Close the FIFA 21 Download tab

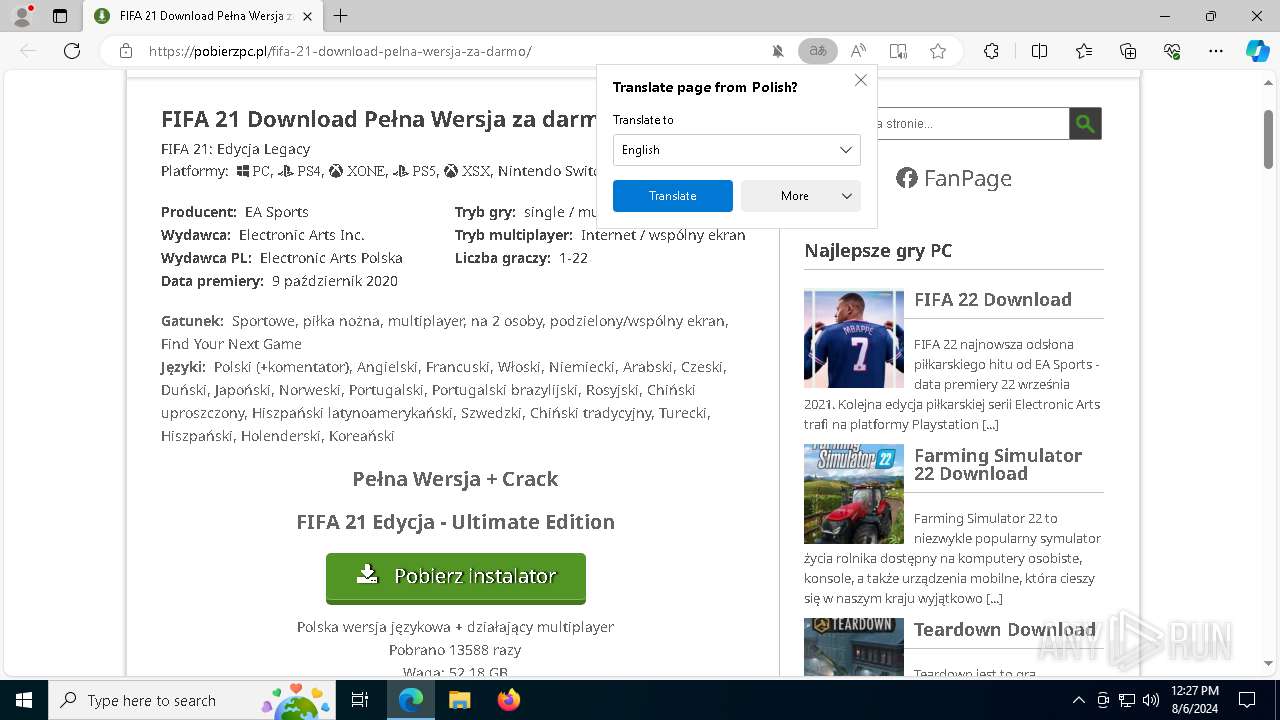[x=307, y=16]
